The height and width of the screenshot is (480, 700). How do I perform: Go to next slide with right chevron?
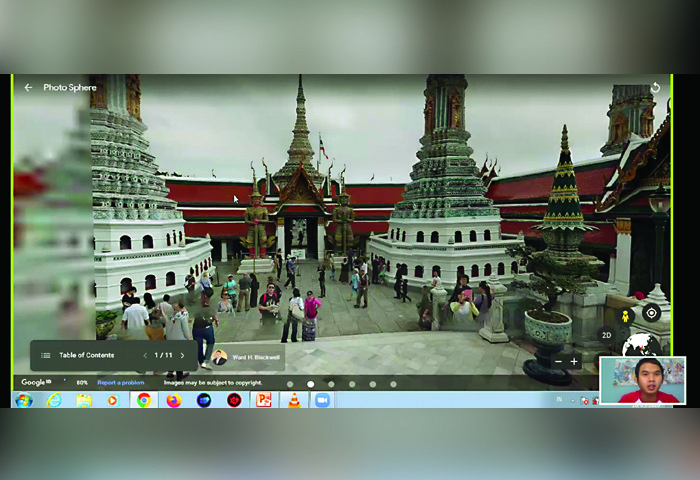pos(182,355)
